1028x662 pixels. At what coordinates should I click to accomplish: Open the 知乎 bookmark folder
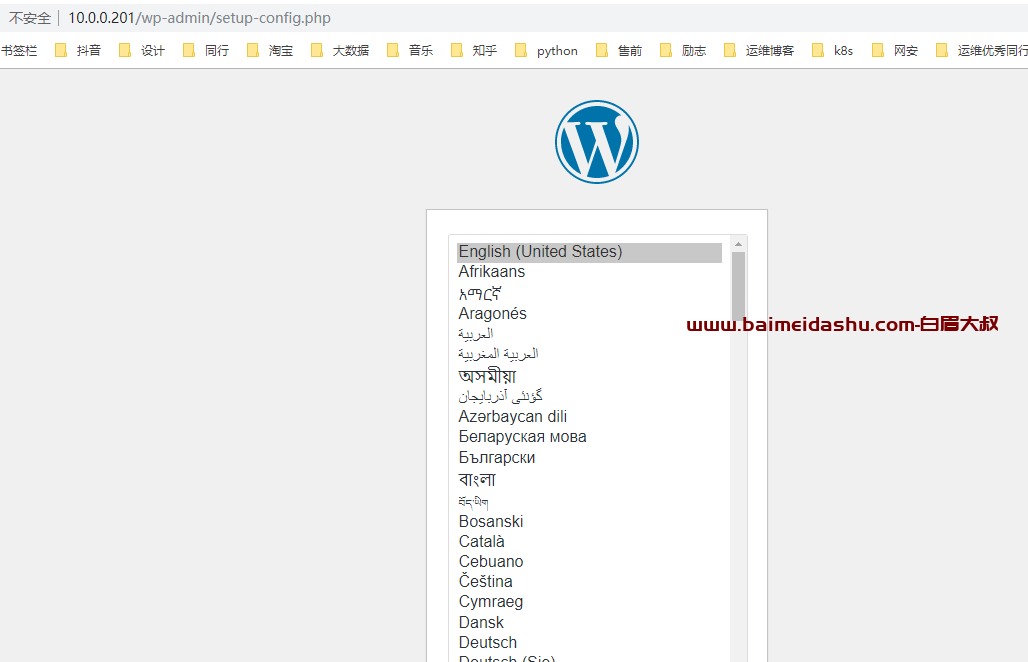[x=473, y=50]
